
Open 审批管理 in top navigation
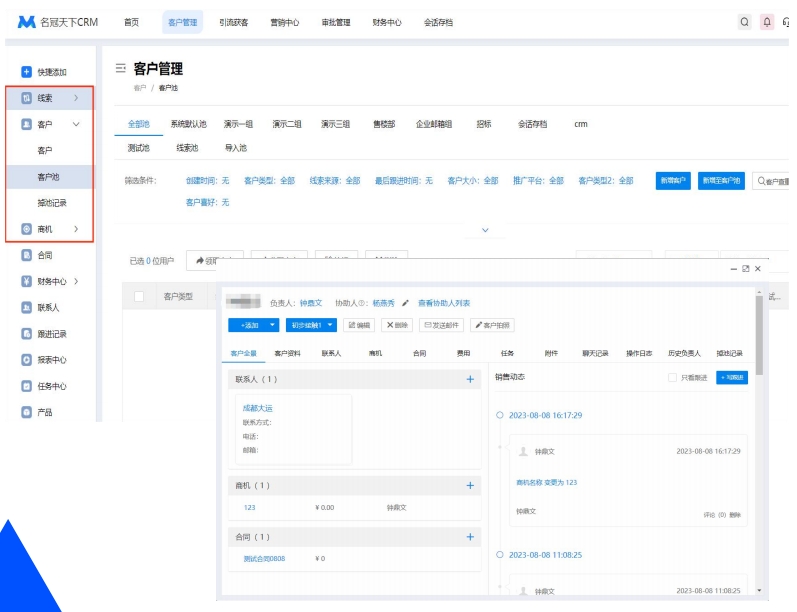tap(336, 22)
